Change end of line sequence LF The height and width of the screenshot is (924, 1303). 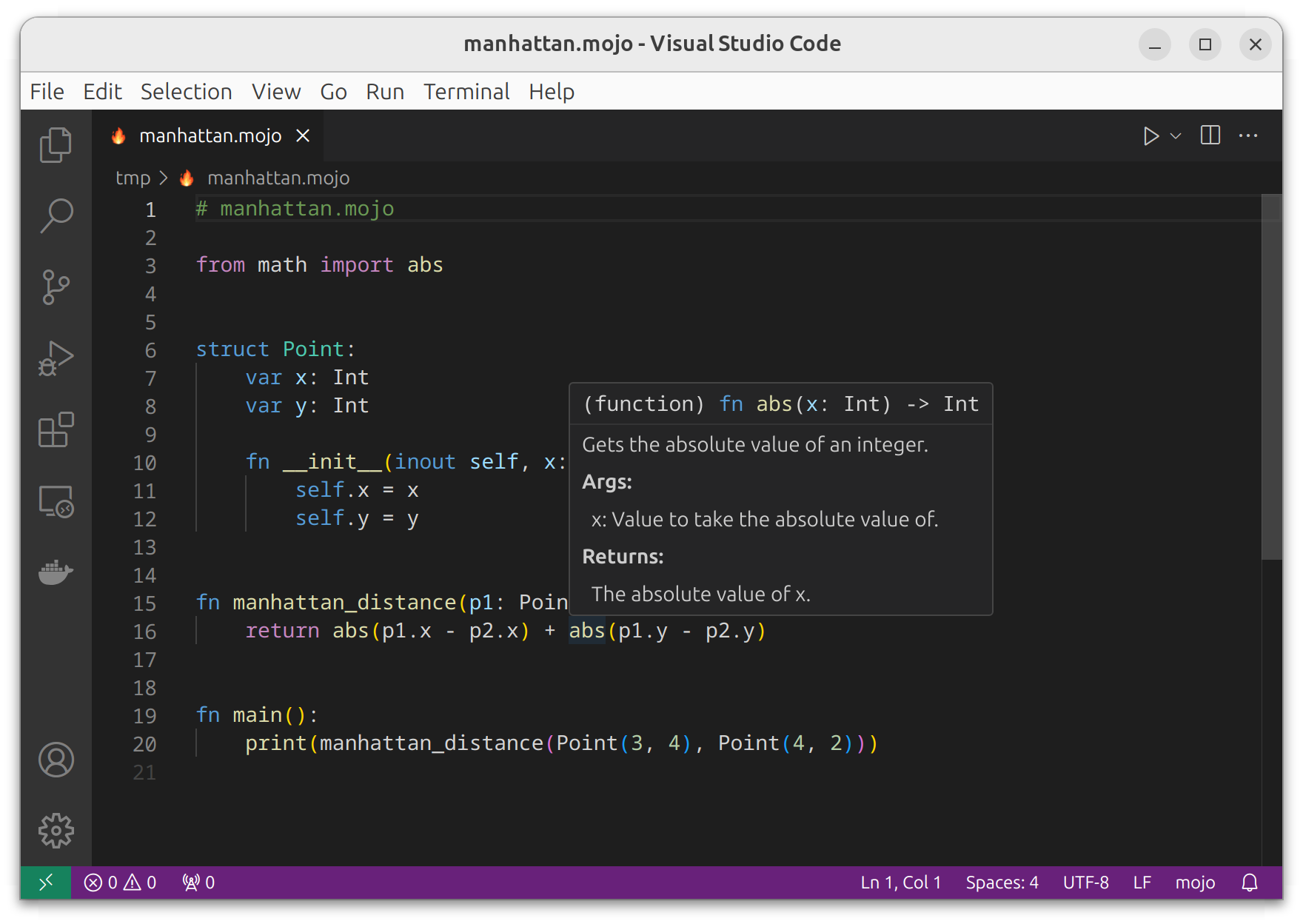click(1142, 883)
